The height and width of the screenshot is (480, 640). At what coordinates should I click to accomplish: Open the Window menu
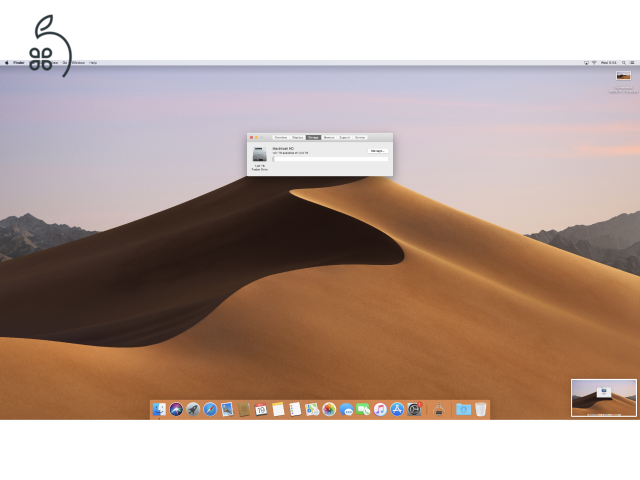tap(78, 62)
